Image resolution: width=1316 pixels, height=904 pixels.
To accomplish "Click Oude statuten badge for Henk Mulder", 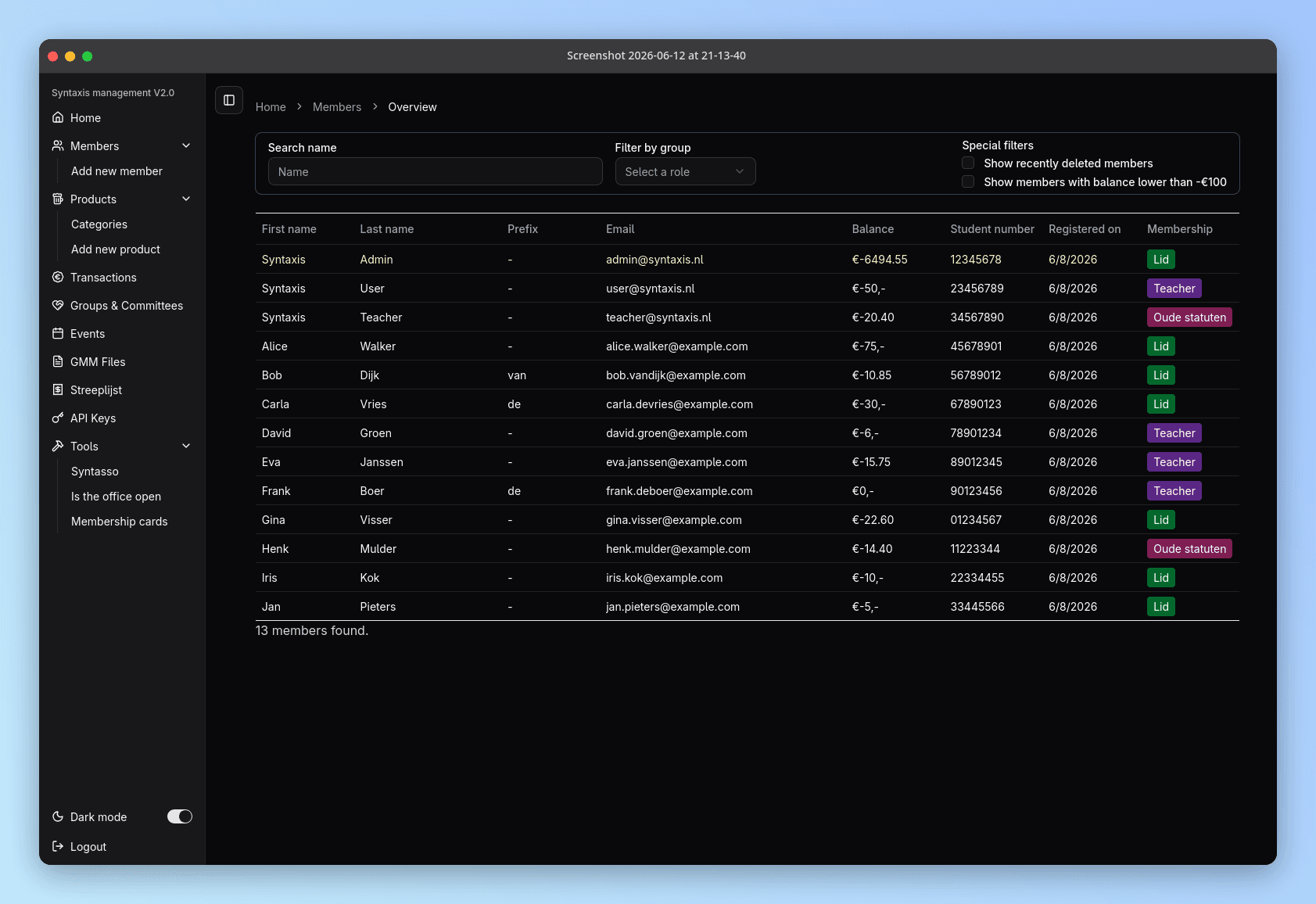I will click(x=1189, y=548).
